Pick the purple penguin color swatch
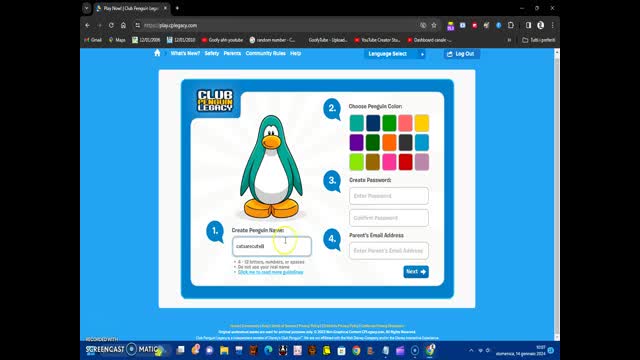Image resolution: width=640 pixels, height=360 pixels. (356, 142)
